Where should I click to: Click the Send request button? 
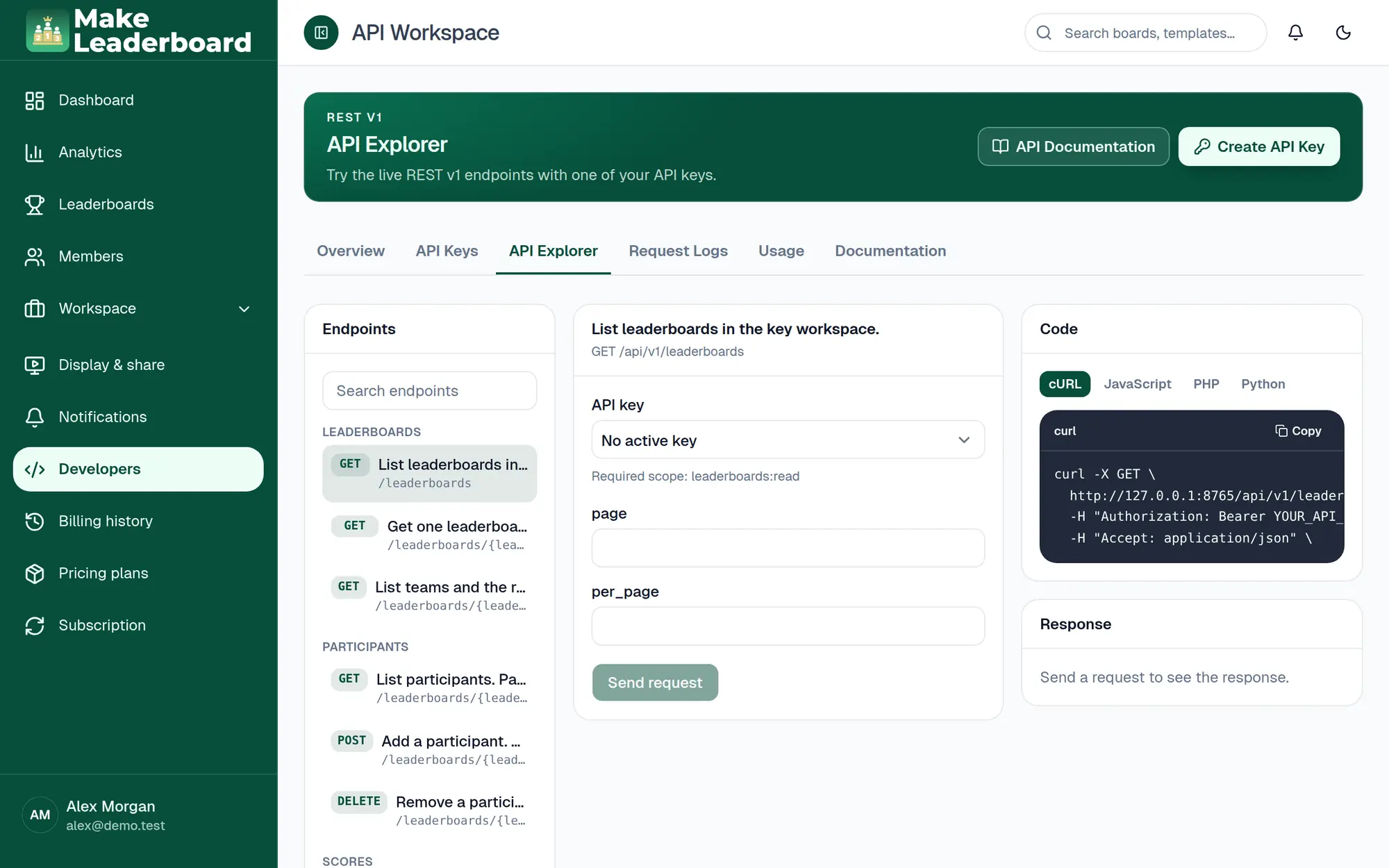pos(655,683)
